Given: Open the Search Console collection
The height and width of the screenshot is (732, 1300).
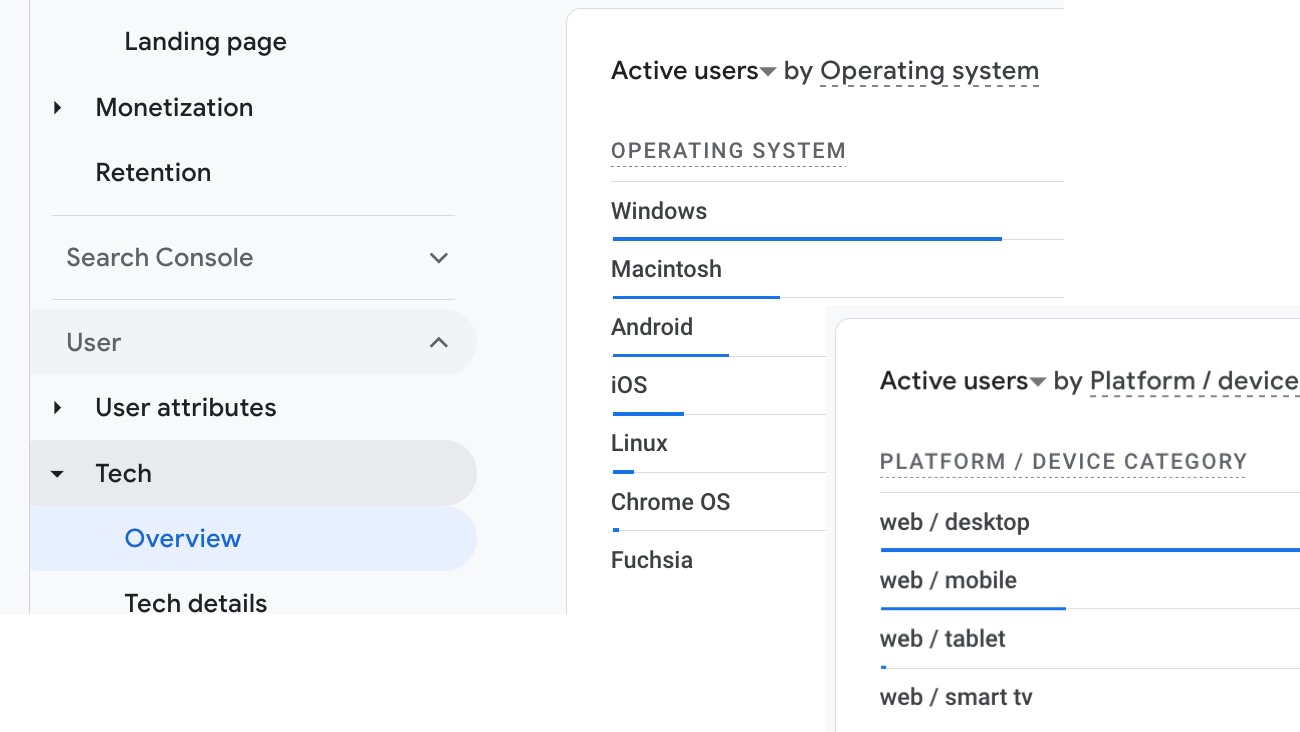Looking at the screenshot, I should point(160,257).
